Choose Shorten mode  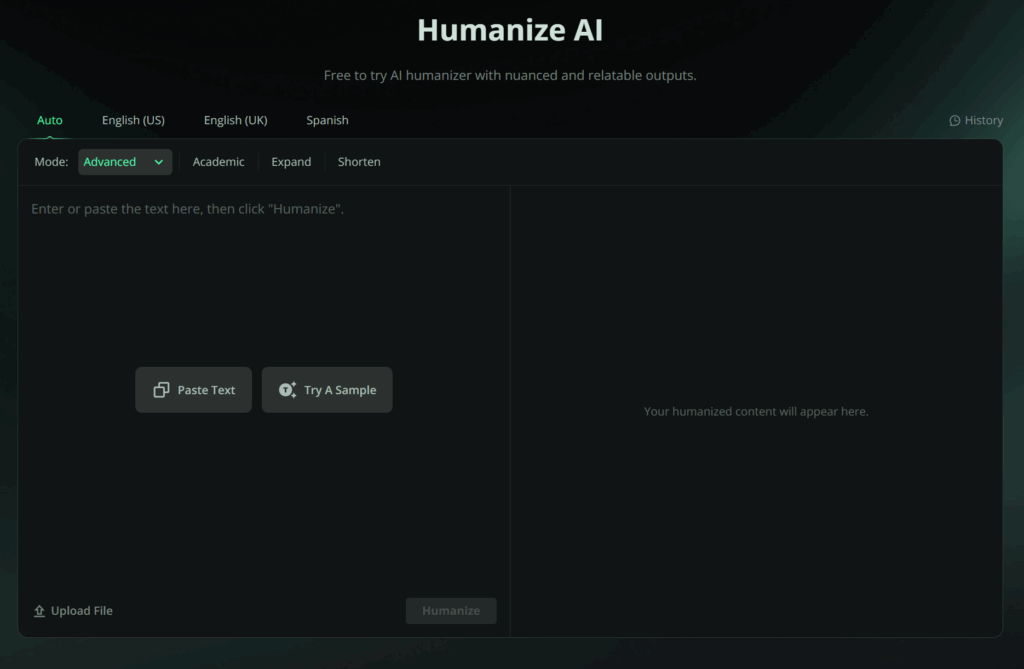point(359,161)
